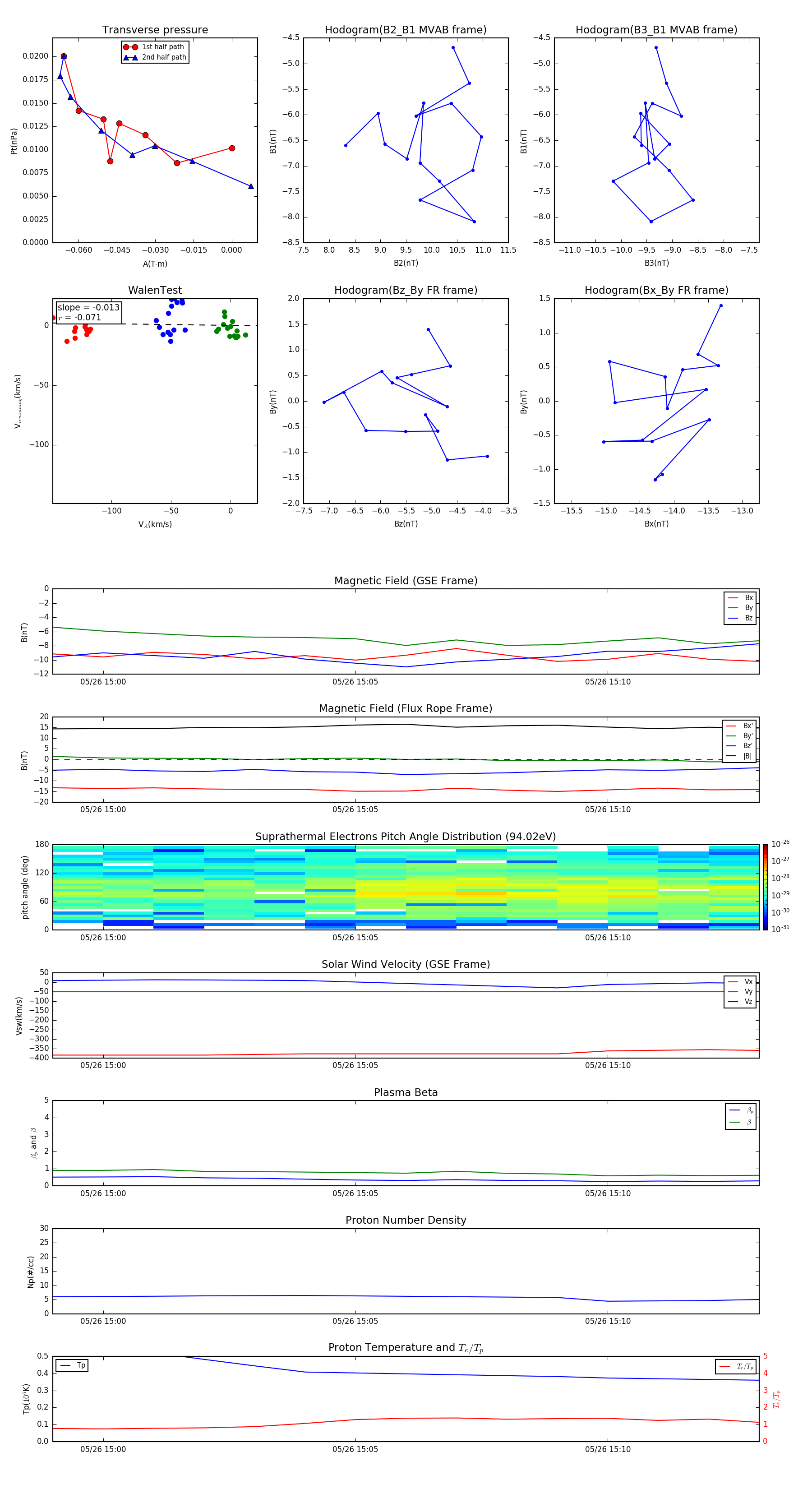Click the "Proton Temperature and Te/Tp" title

tap(406, 1348)
